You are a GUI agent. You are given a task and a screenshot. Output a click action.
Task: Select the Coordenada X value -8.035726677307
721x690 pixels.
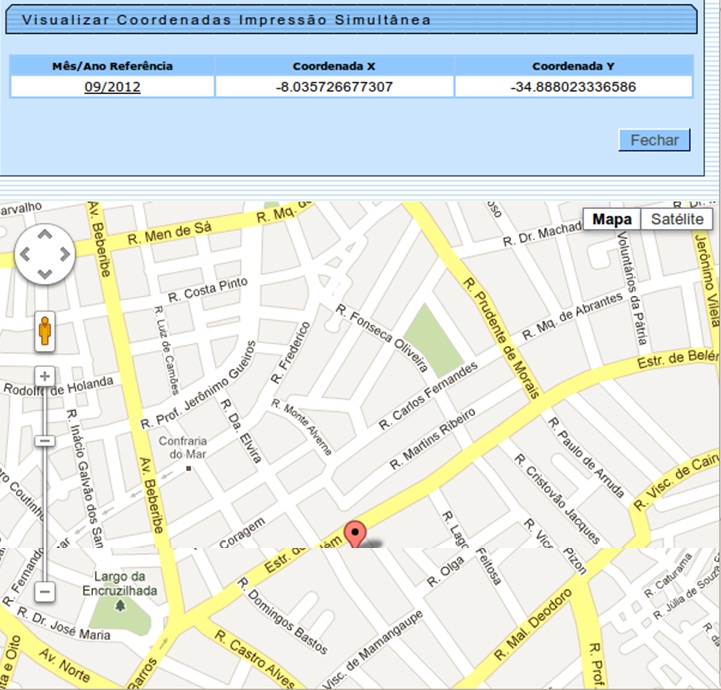click(x=334, y=87)
